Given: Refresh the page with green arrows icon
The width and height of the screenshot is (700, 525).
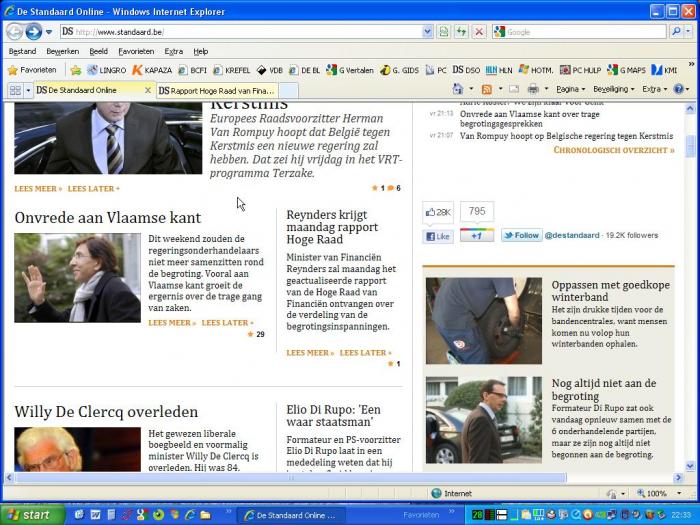Looking at the screenshot, I should [461, 32].
